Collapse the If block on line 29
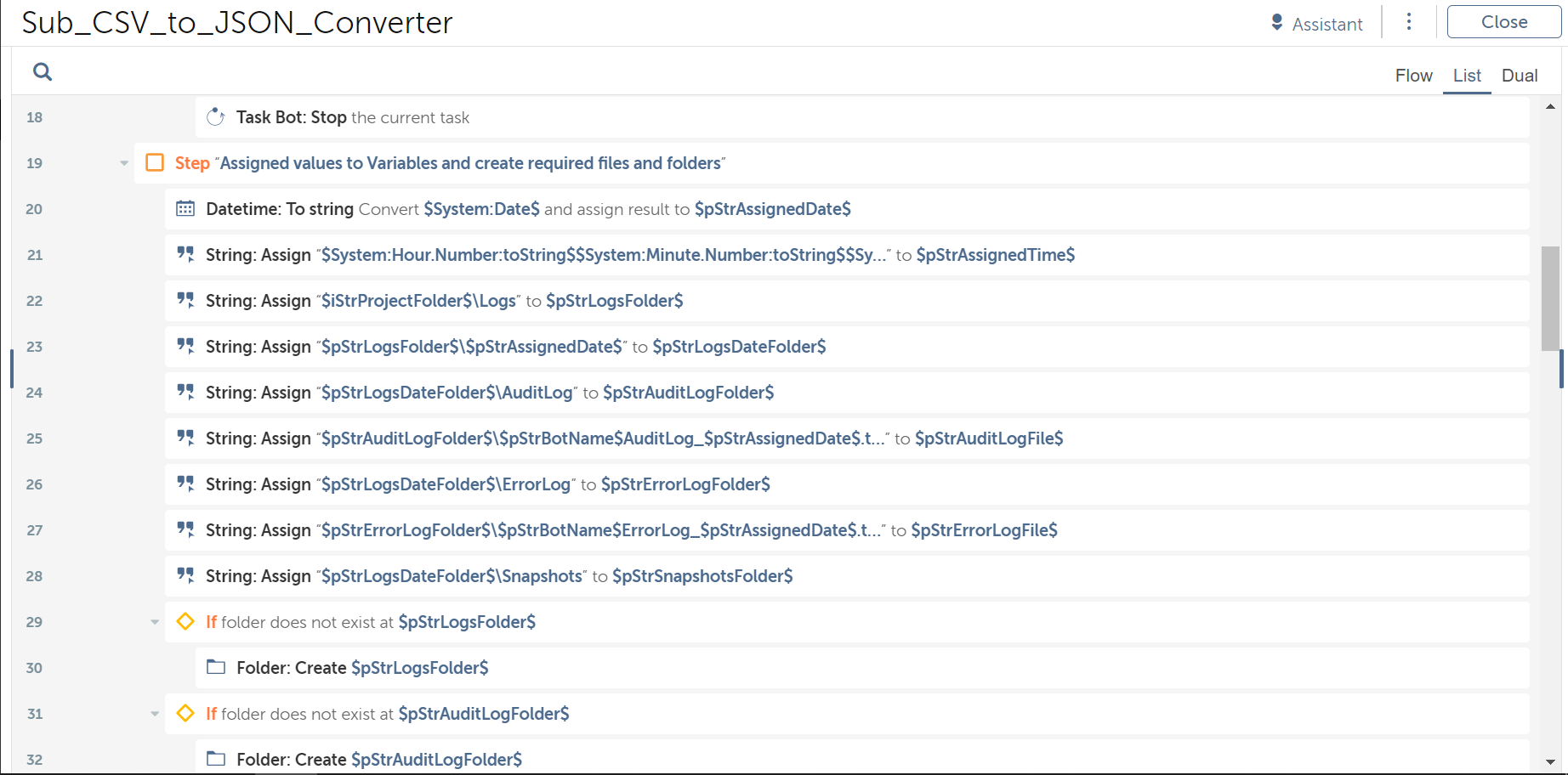The width and height of the screenshot is (1568, 775). [155, 622]
